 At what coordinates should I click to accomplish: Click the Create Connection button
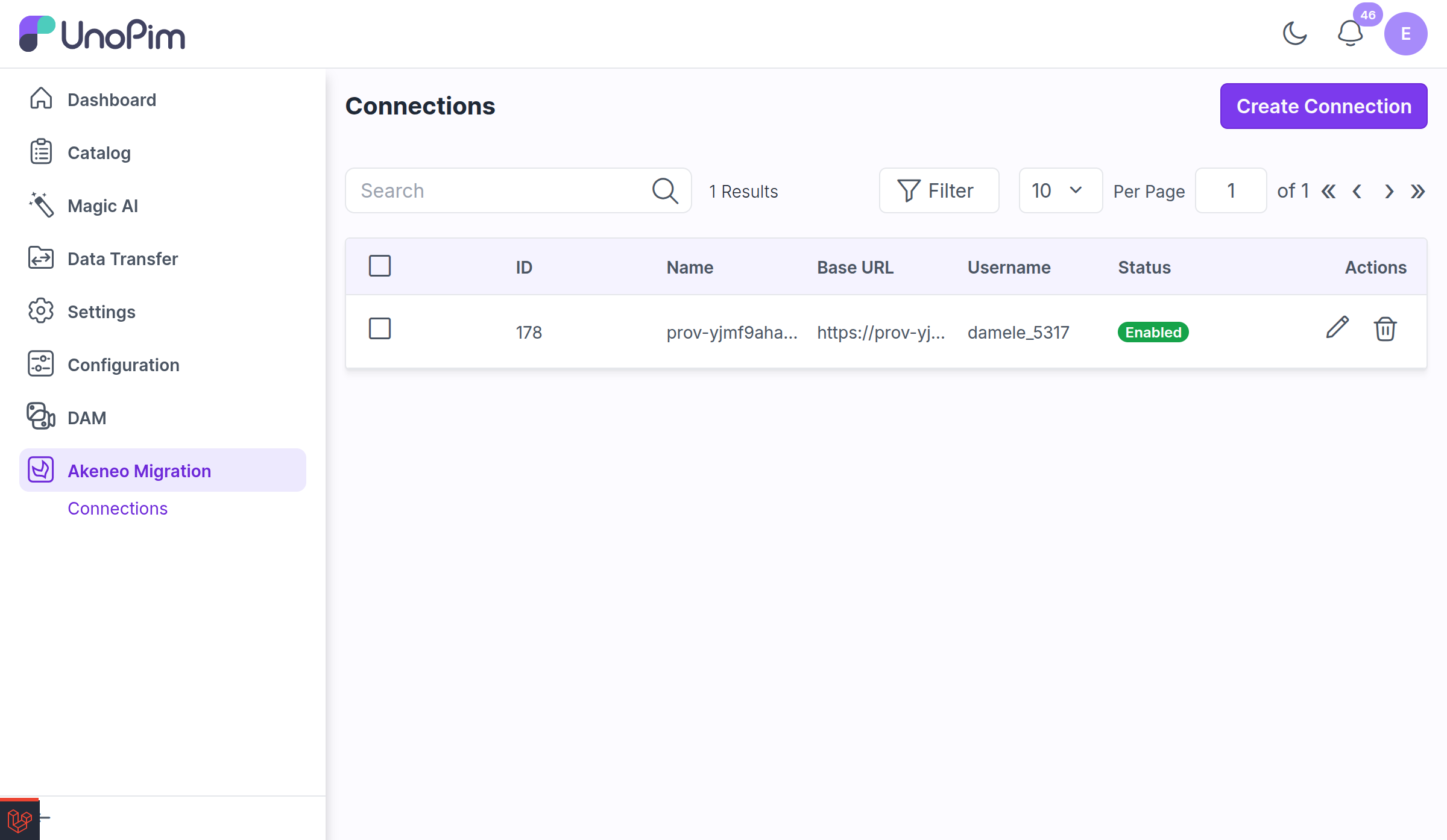point(1323,106)
